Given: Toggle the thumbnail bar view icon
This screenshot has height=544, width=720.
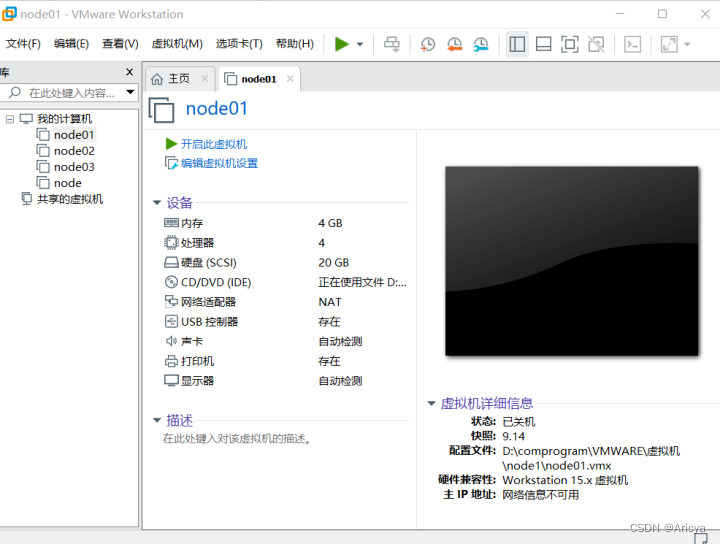Looking at the screenshot, I should click(544, 45).
